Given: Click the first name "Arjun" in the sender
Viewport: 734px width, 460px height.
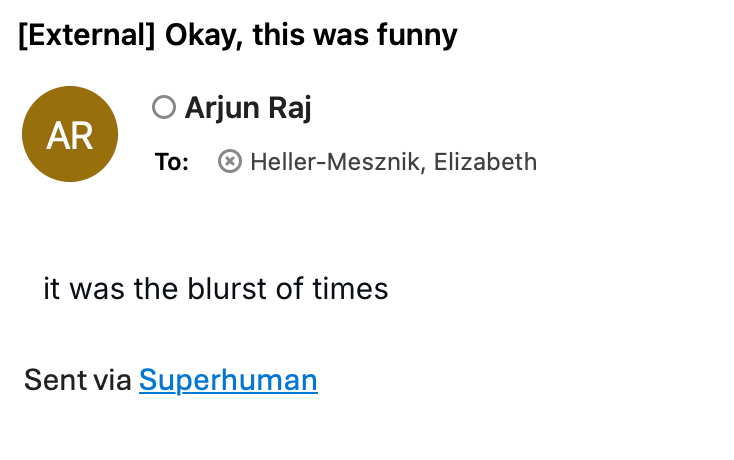Looking at the screenshot, I should (222, 108).
